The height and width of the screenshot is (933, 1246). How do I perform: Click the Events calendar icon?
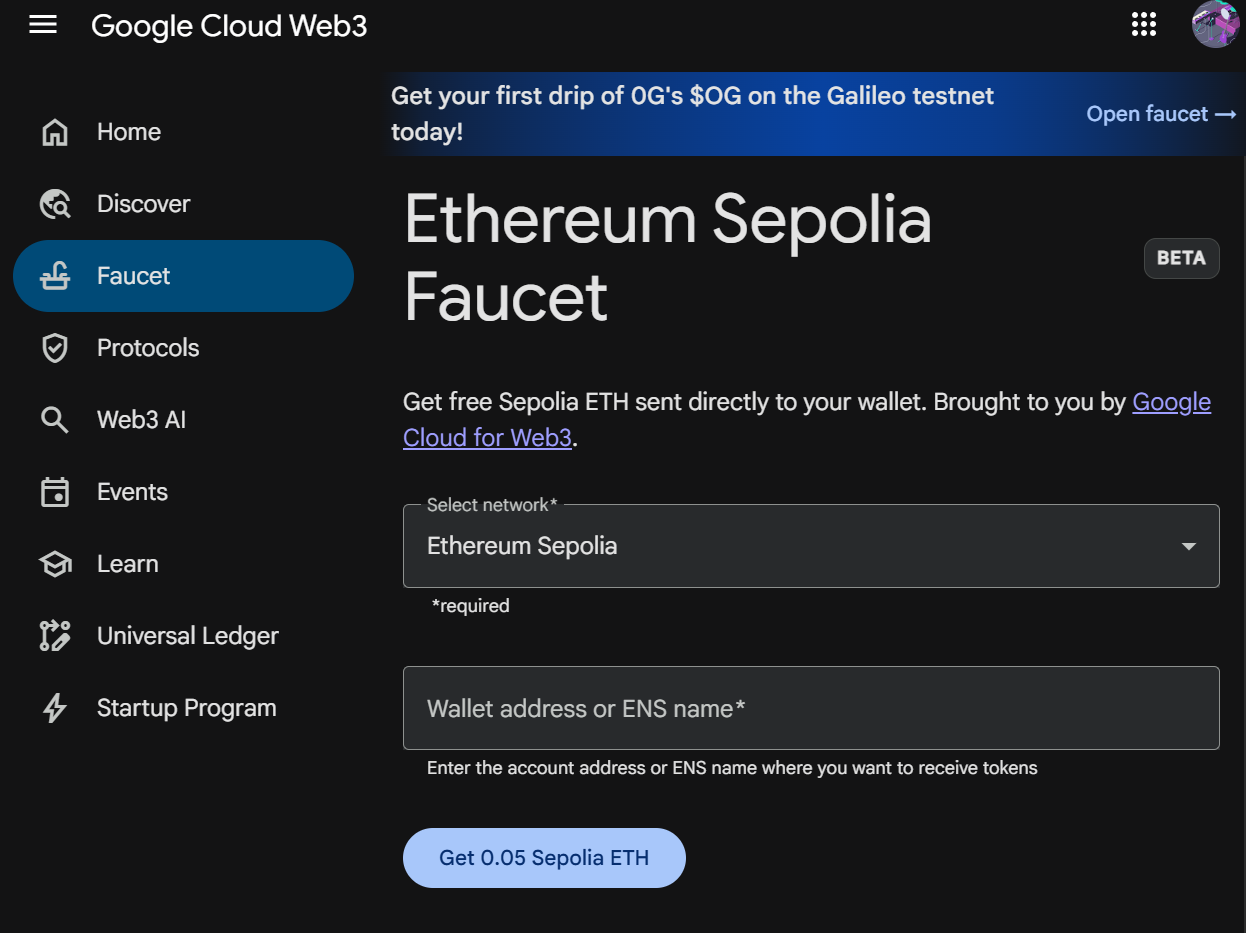[55, 492]
